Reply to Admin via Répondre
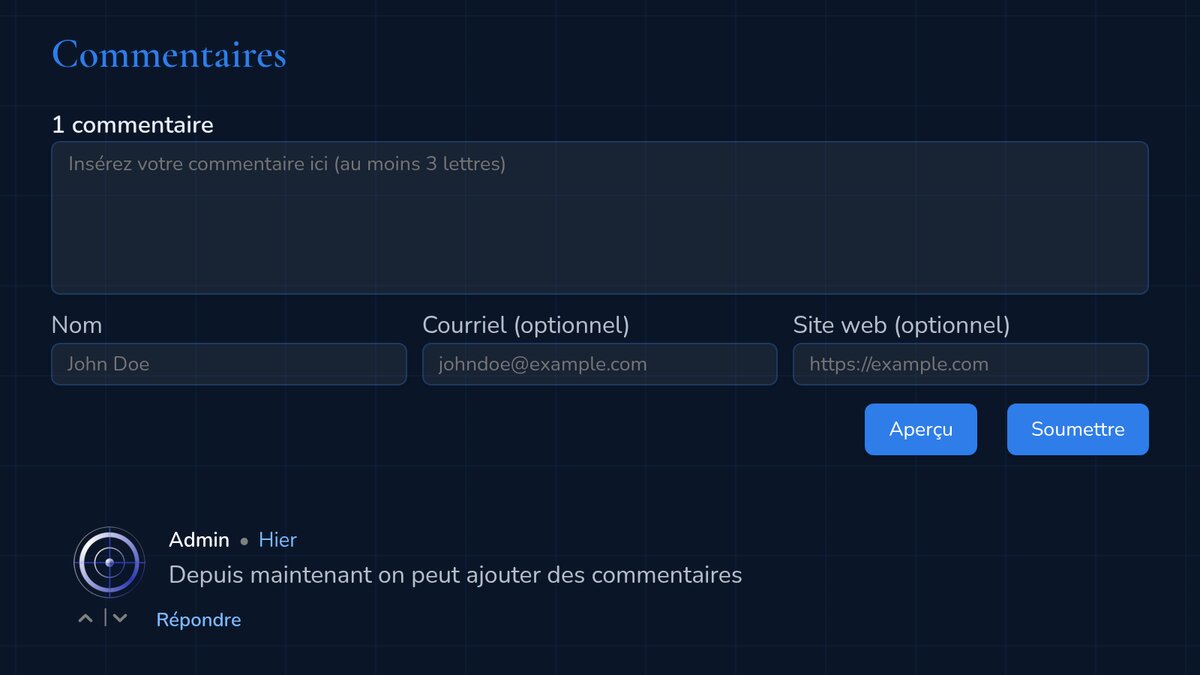This screenshot has height=675, width=1200. (199, 620)
